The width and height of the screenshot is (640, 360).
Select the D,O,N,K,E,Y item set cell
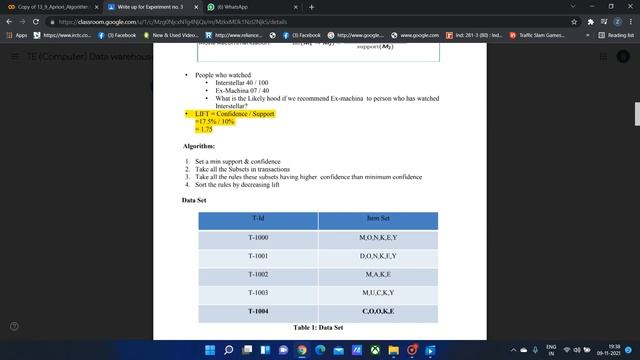coord(378,258)
